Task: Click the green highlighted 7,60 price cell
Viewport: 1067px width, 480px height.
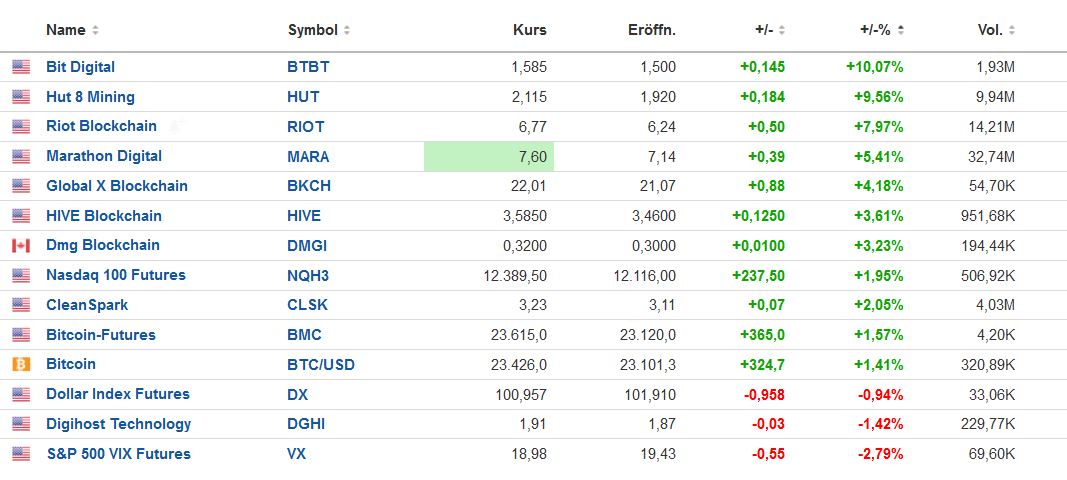Action: pyautogui.click(x=489, y=156)
